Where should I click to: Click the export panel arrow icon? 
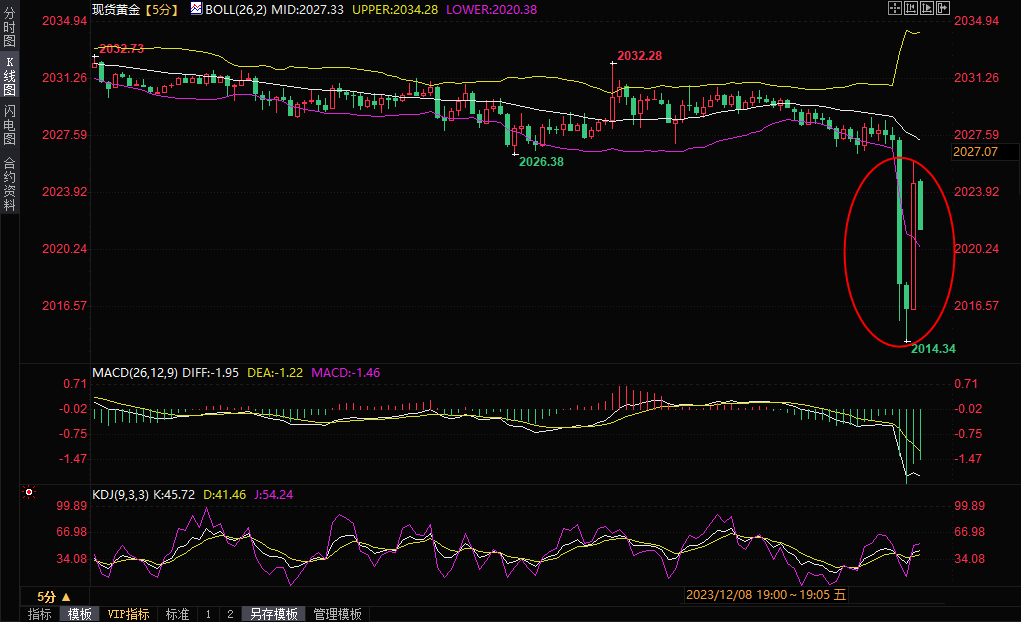point(941,8)
